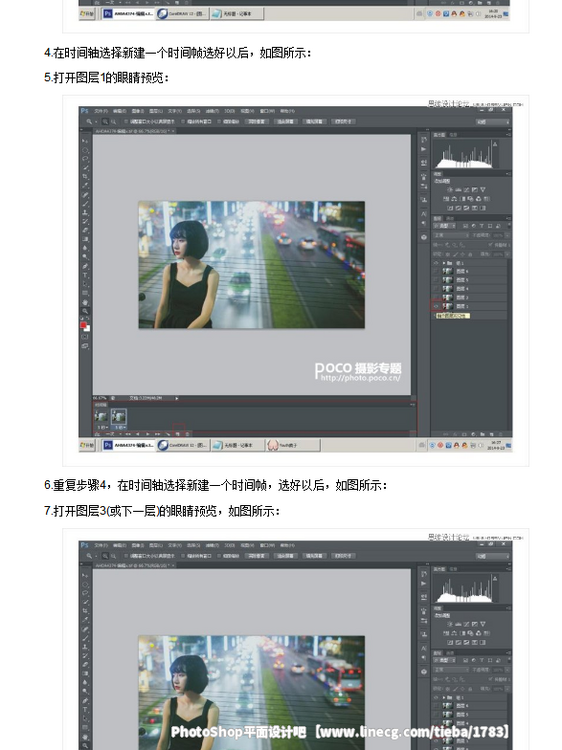Screen dimensions: 562x750
Task: Click 打印尺寸 button in step-5 options bar
Action: pos(343,122)
